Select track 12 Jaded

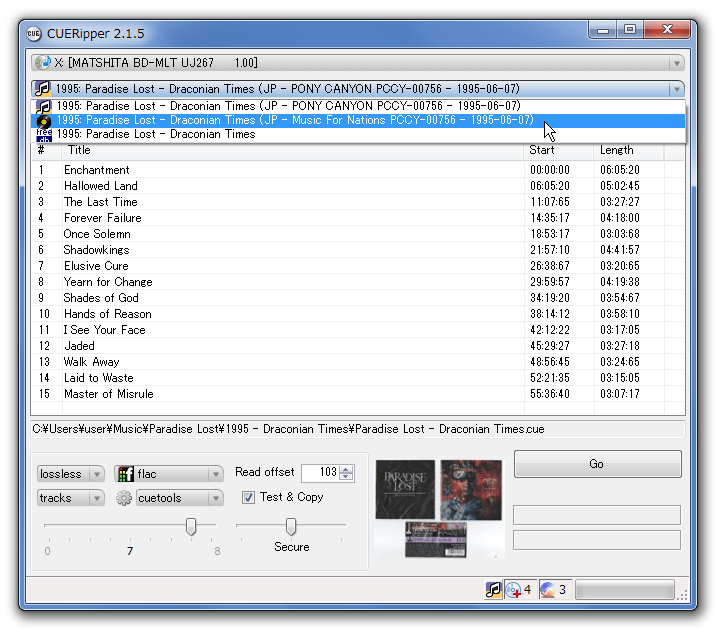click(x=358, y=346)
